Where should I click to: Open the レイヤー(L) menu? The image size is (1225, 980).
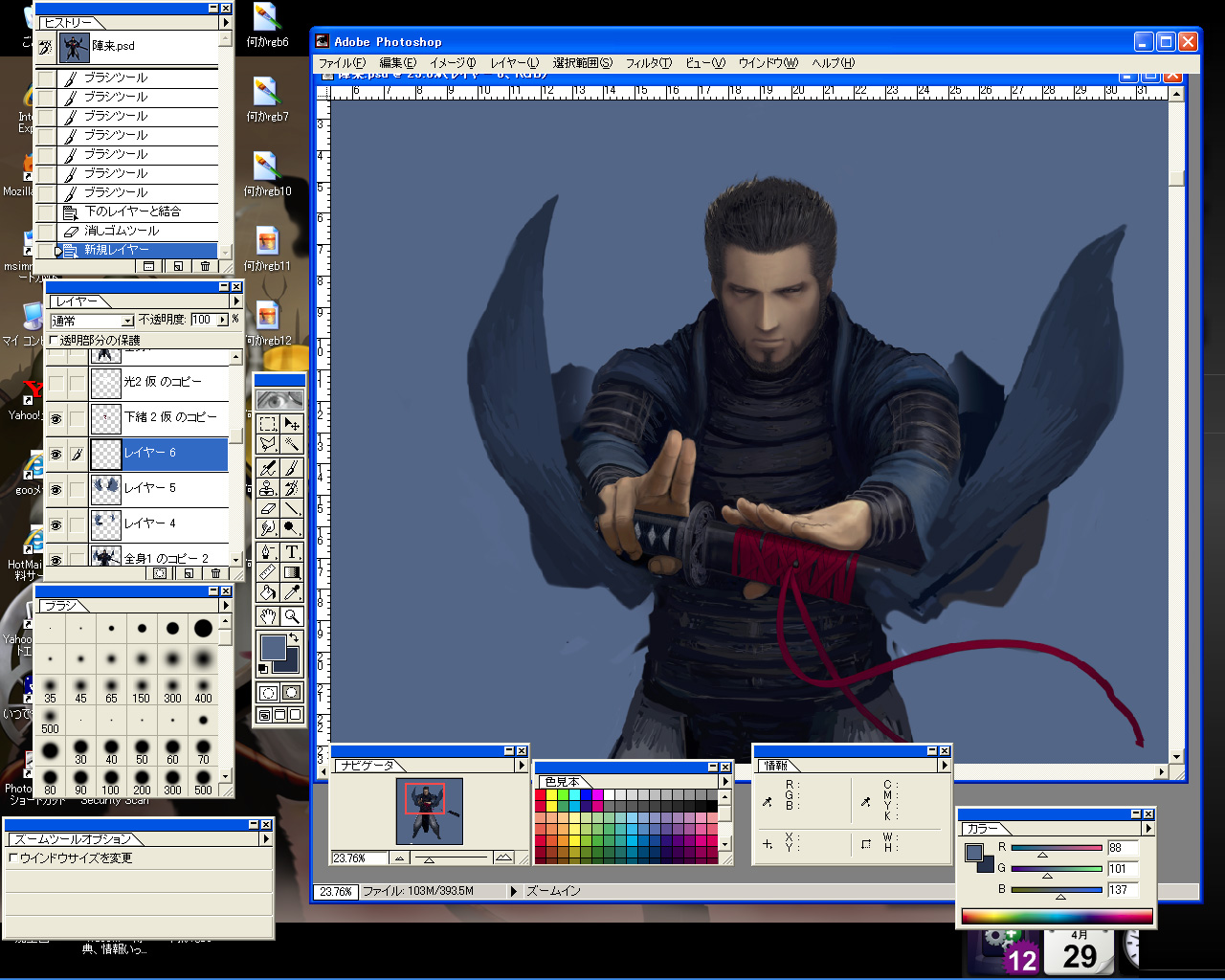coord(515,63)
